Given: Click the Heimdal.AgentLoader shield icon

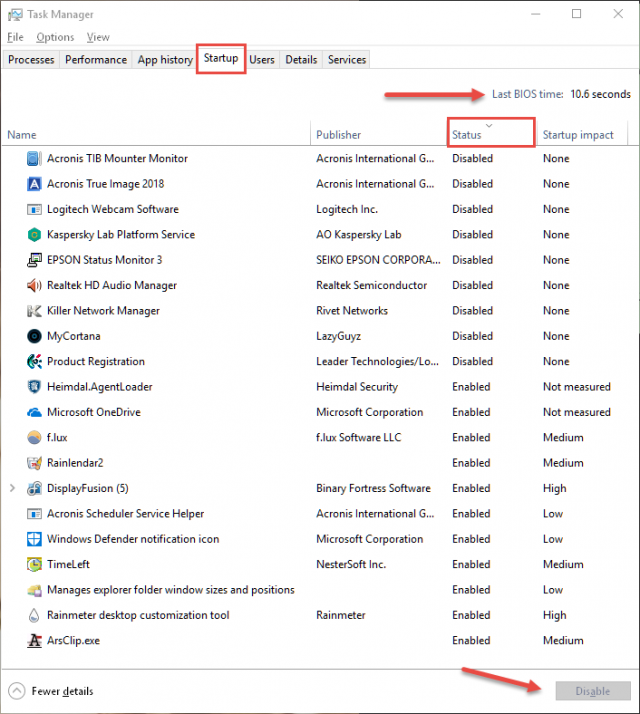Looking at the screenshot, I should 34,387.
